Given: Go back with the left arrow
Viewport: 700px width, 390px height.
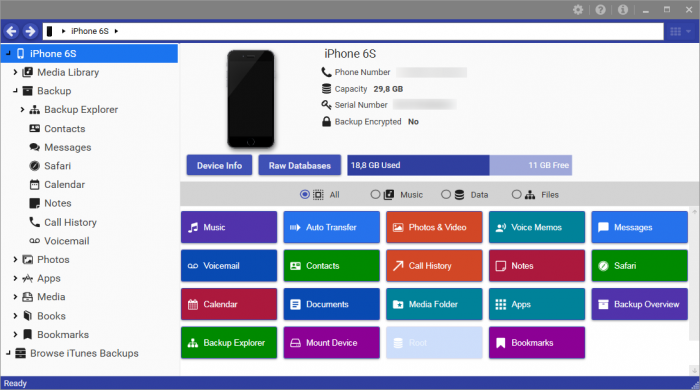Looking at the screenshot, I should coord(12,31).
